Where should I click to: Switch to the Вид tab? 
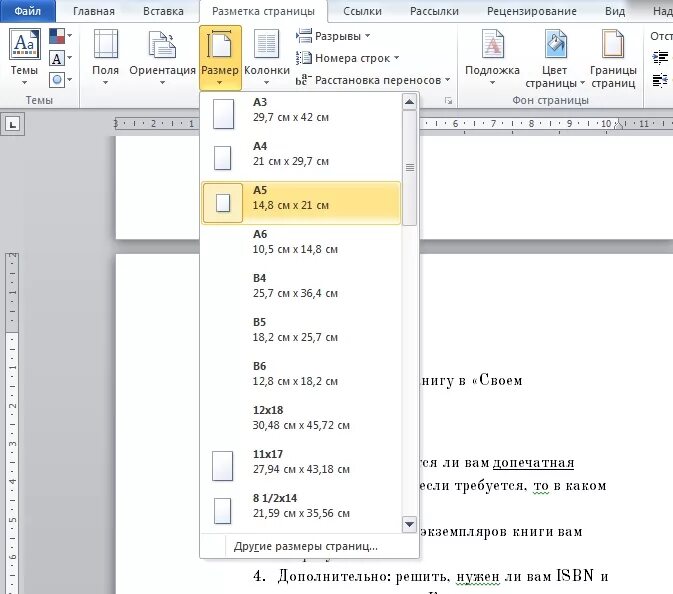click(x=615, y=11)
